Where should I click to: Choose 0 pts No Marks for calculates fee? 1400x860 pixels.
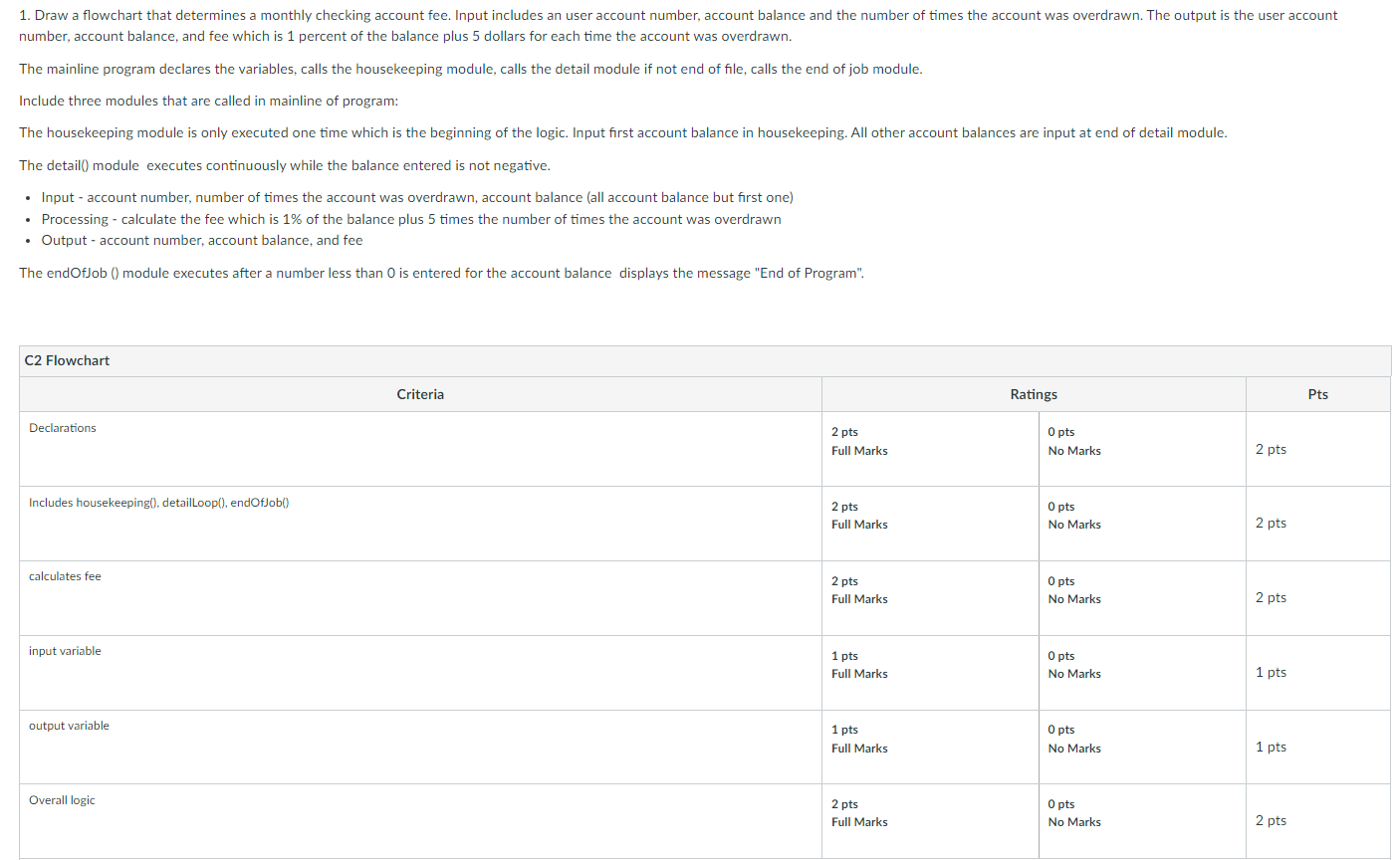[x=1074, y=590]
